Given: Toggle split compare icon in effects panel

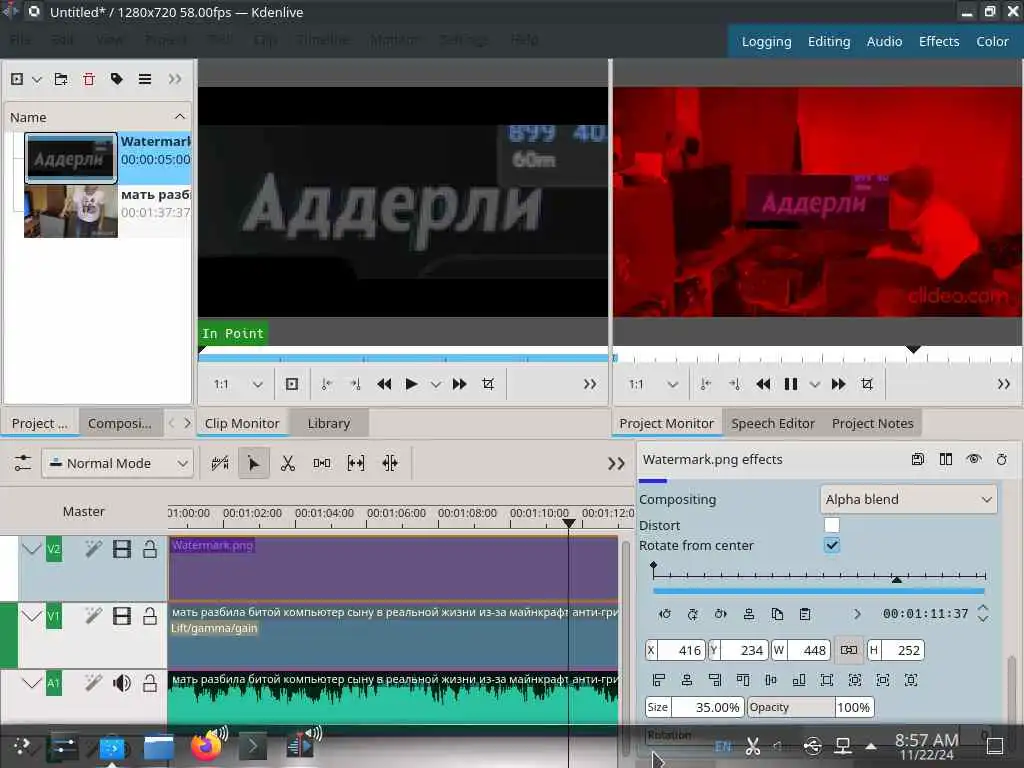Looking at the screenshot, I should [x=946, y=459].
